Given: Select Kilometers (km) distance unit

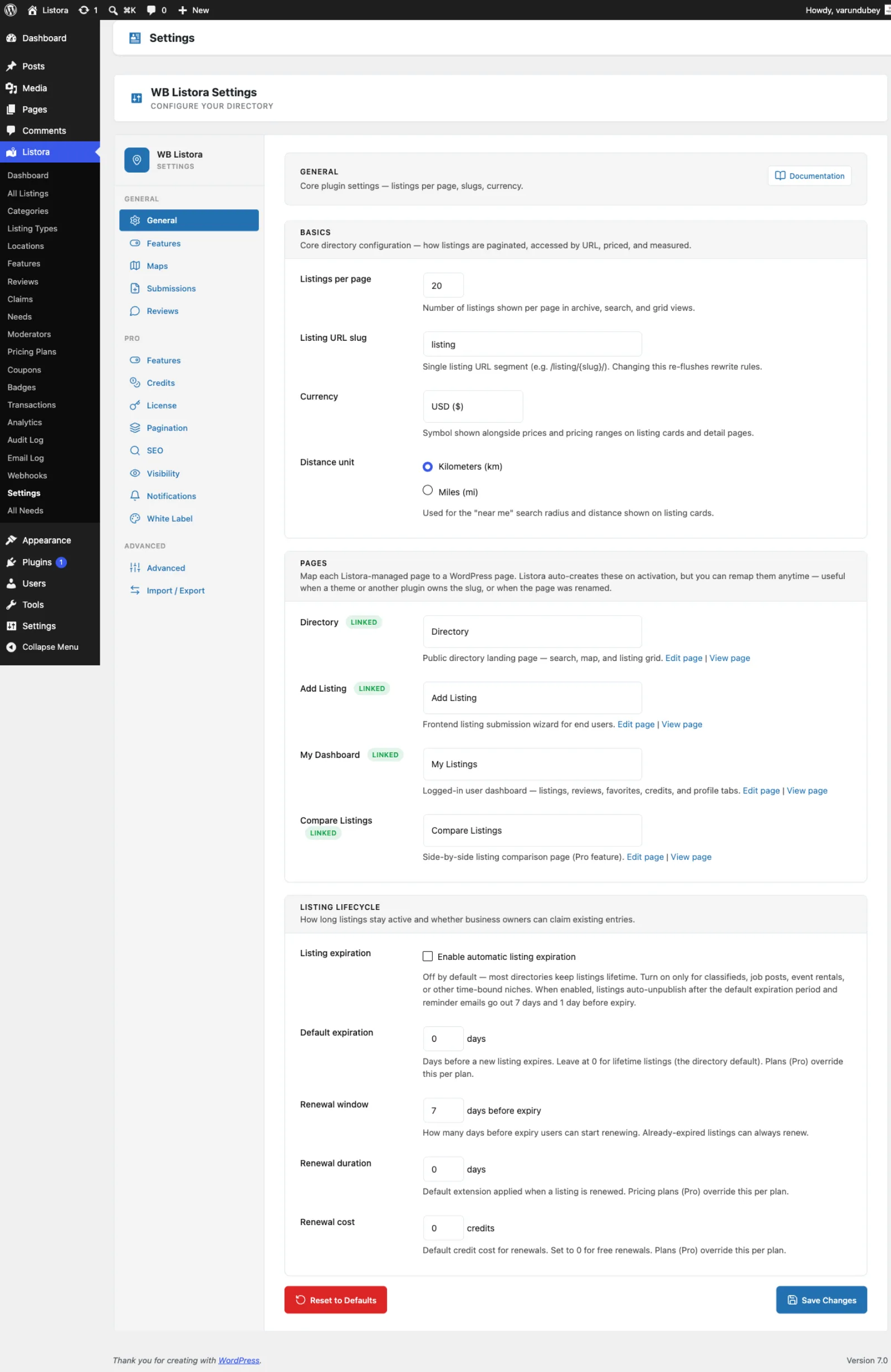Looking at the screenshot, I should coord(427,467).
